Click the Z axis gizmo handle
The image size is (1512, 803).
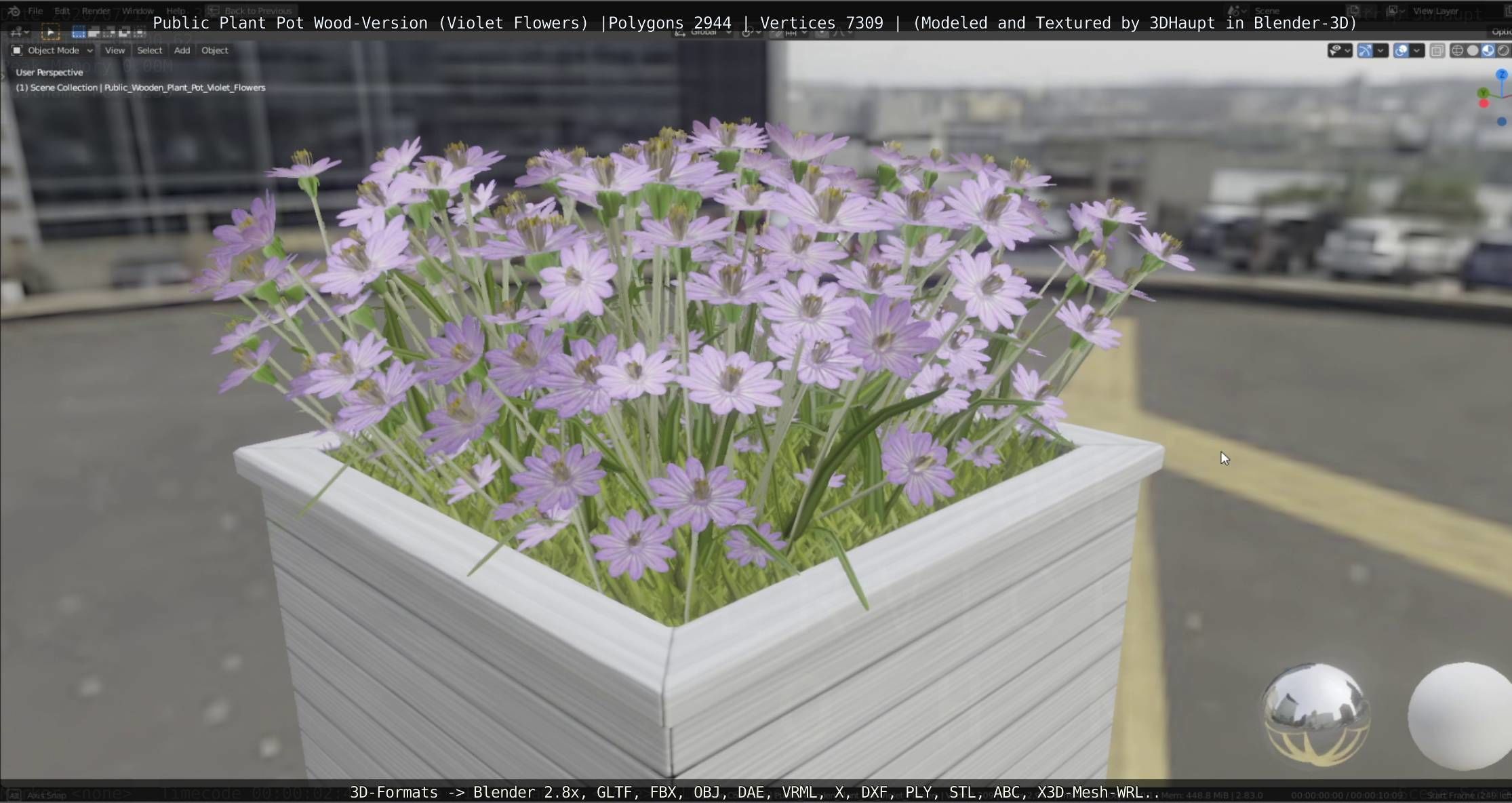point(1502,74)
